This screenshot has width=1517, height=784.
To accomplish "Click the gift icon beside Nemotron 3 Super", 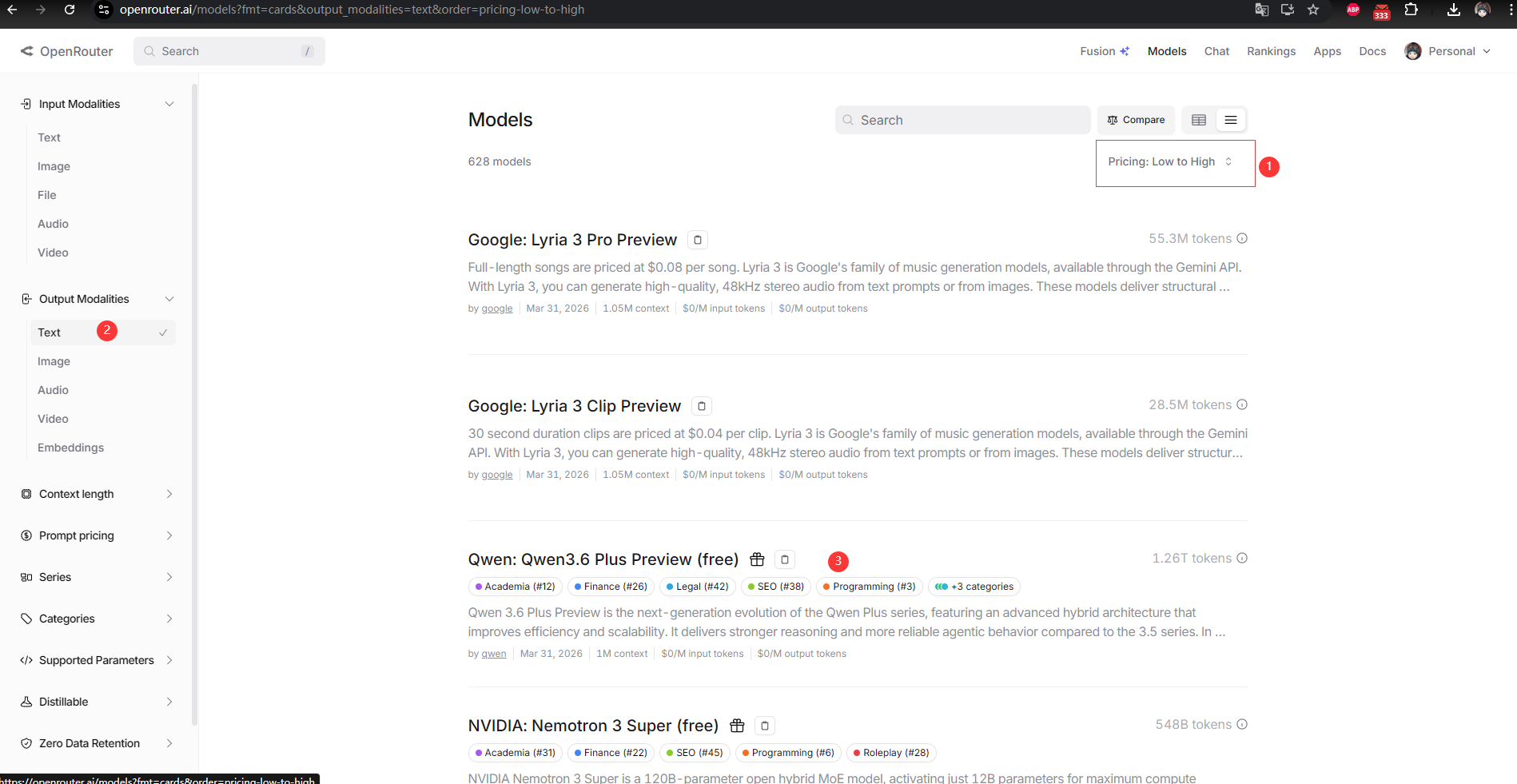I will coord(737,726).
